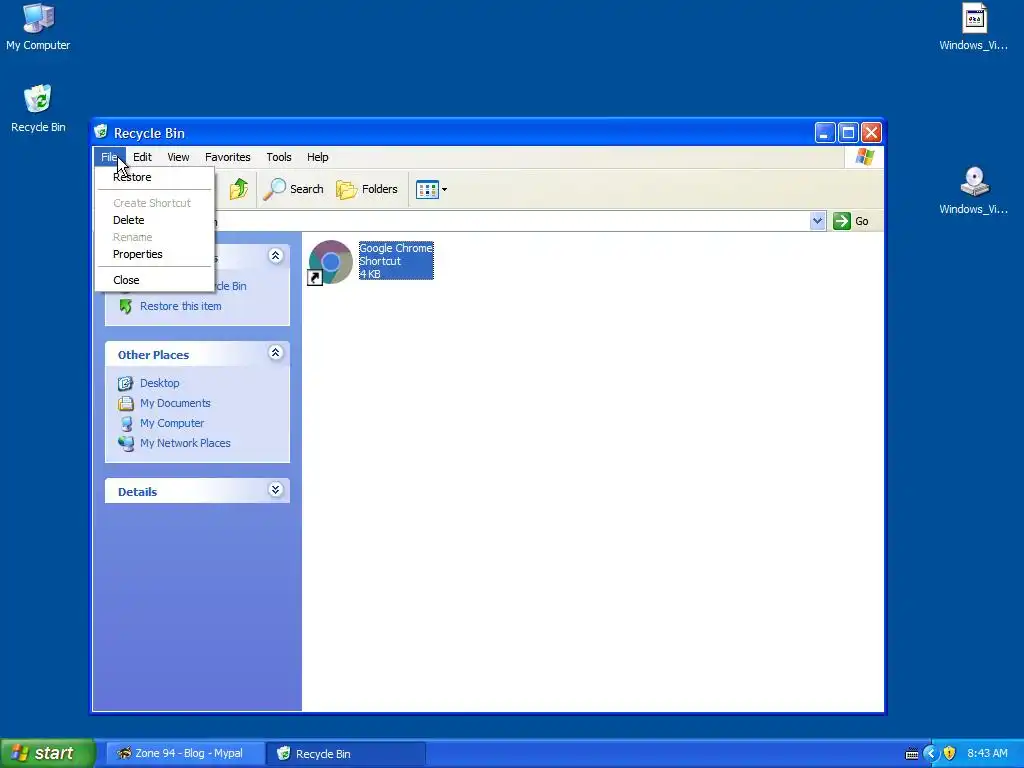Go to Desktop in Other Places

[x=159, y=383]
